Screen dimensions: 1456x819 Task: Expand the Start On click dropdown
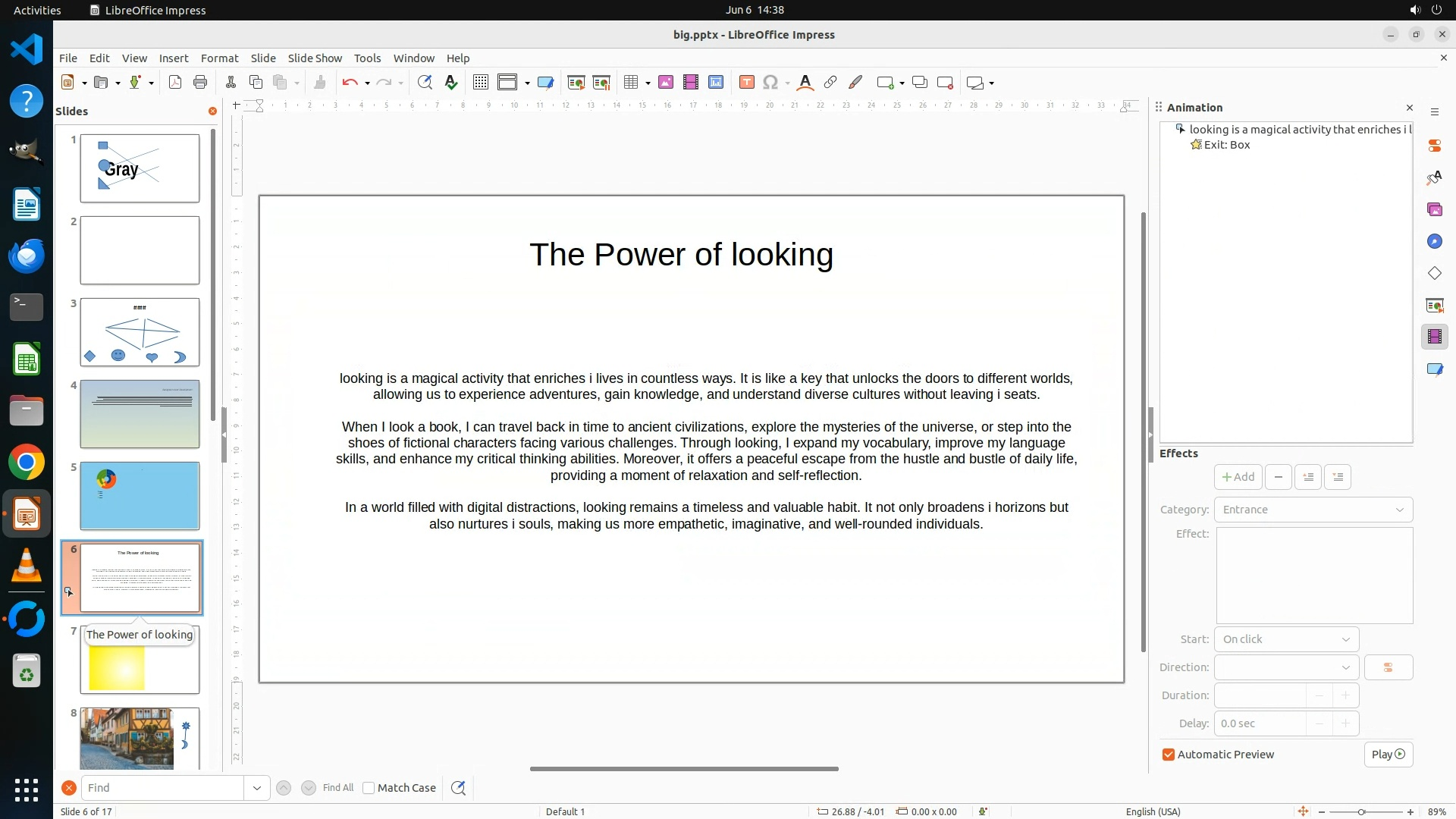[1286, 639]
